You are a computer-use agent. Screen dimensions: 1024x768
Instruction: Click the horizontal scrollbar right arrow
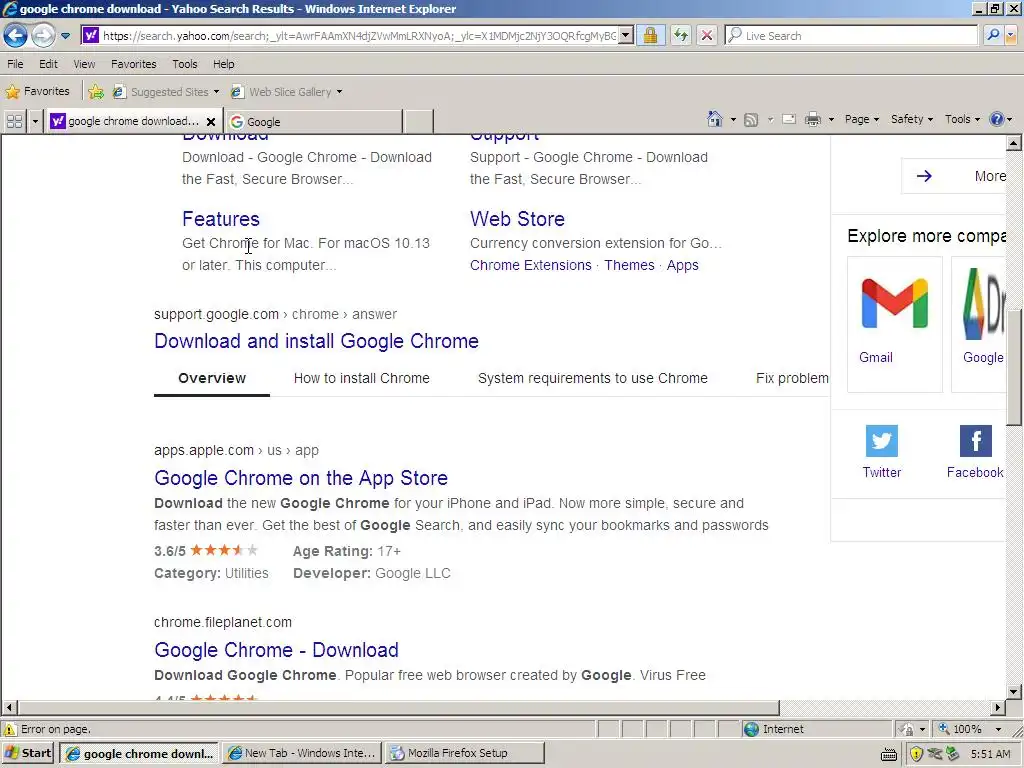tap(997, 707)
